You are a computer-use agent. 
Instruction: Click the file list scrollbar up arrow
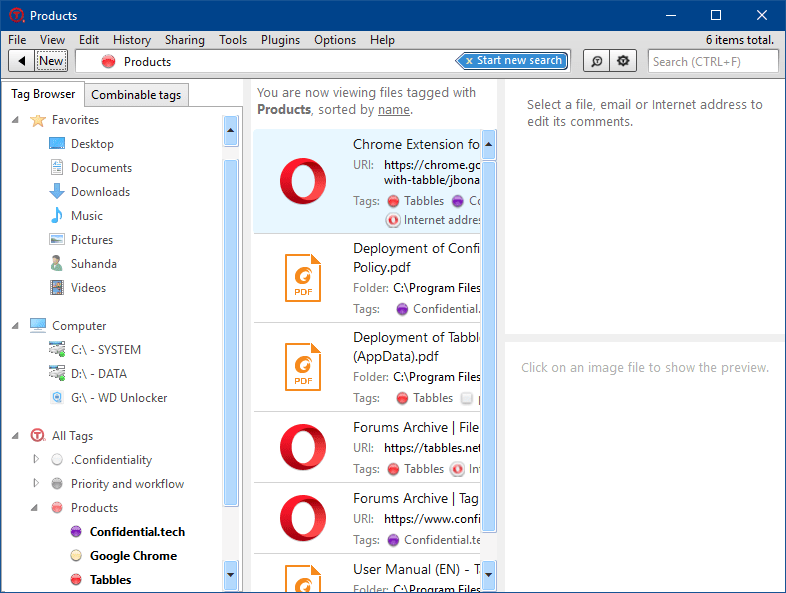489,144
